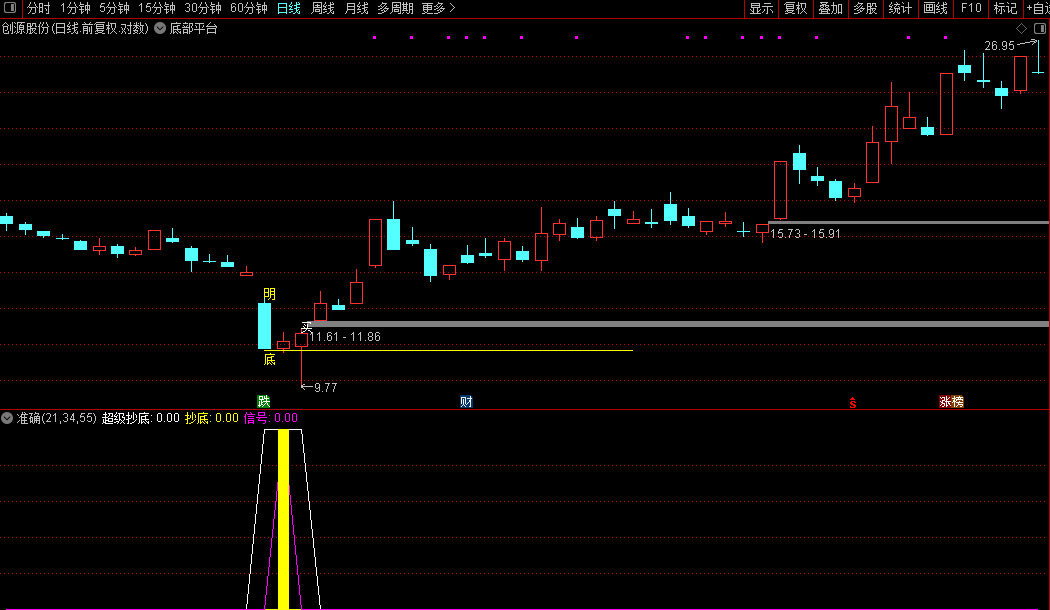
Task: Open the F10 company info
Action: [970, 8]
